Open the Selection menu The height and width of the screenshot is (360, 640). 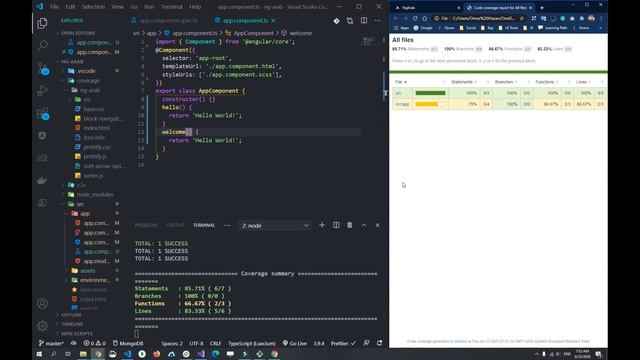(93, 7)
